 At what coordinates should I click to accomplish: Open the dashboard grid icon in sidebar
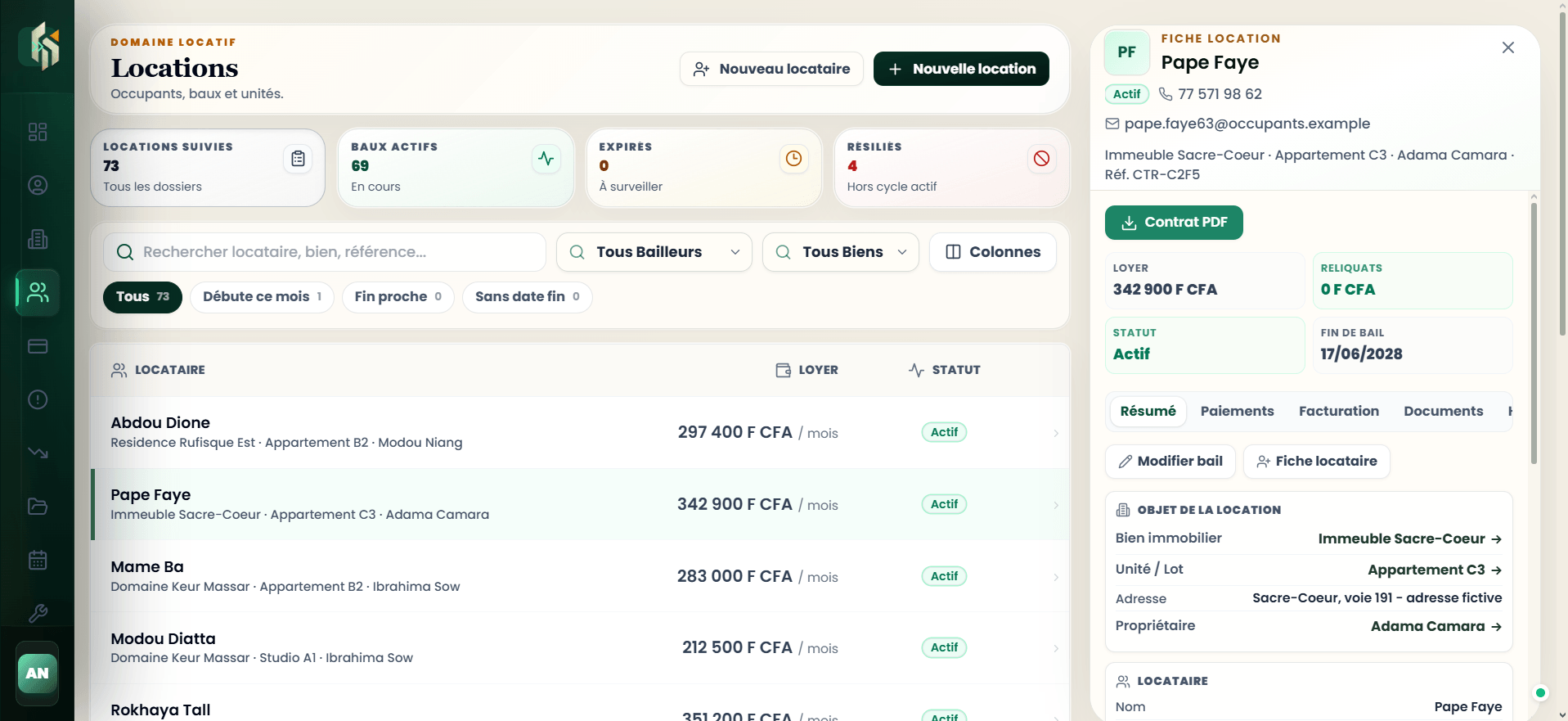click(38, 132)
